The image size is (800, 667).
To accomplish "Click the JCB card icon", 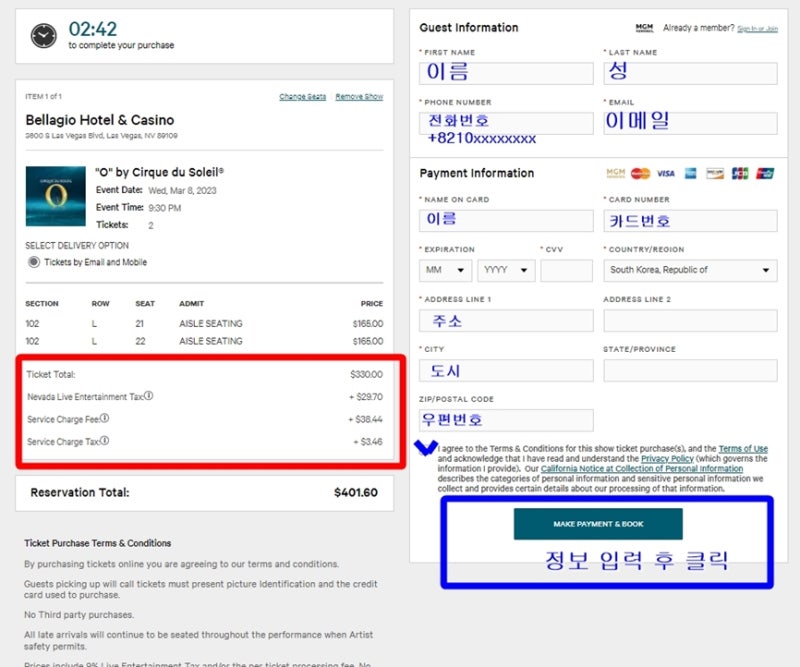I will [740, 174].
